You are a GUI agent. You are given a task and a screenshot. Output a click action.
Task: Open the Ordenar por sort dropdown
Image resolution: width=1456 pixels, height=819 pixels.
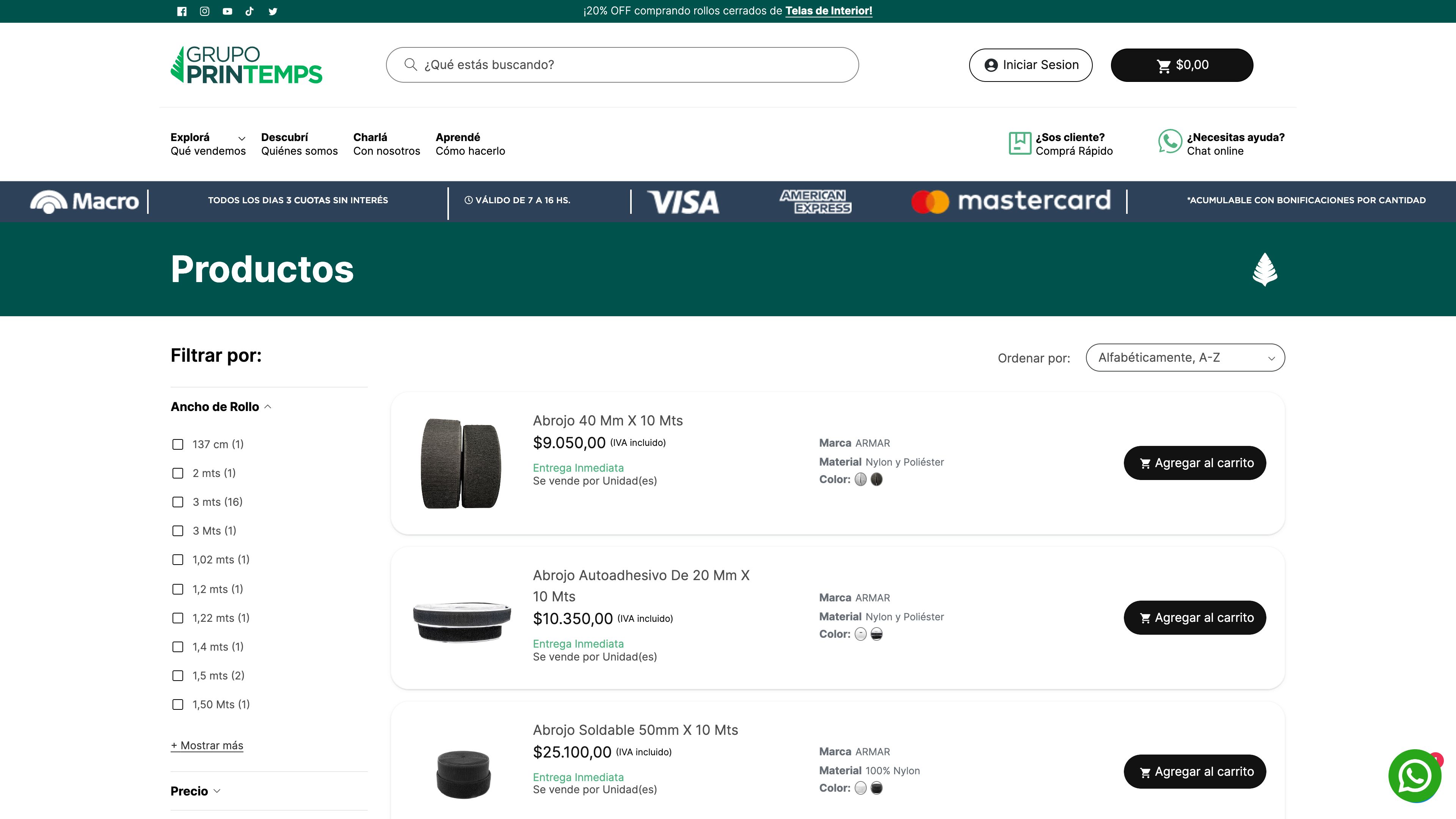pos(1185,358)
